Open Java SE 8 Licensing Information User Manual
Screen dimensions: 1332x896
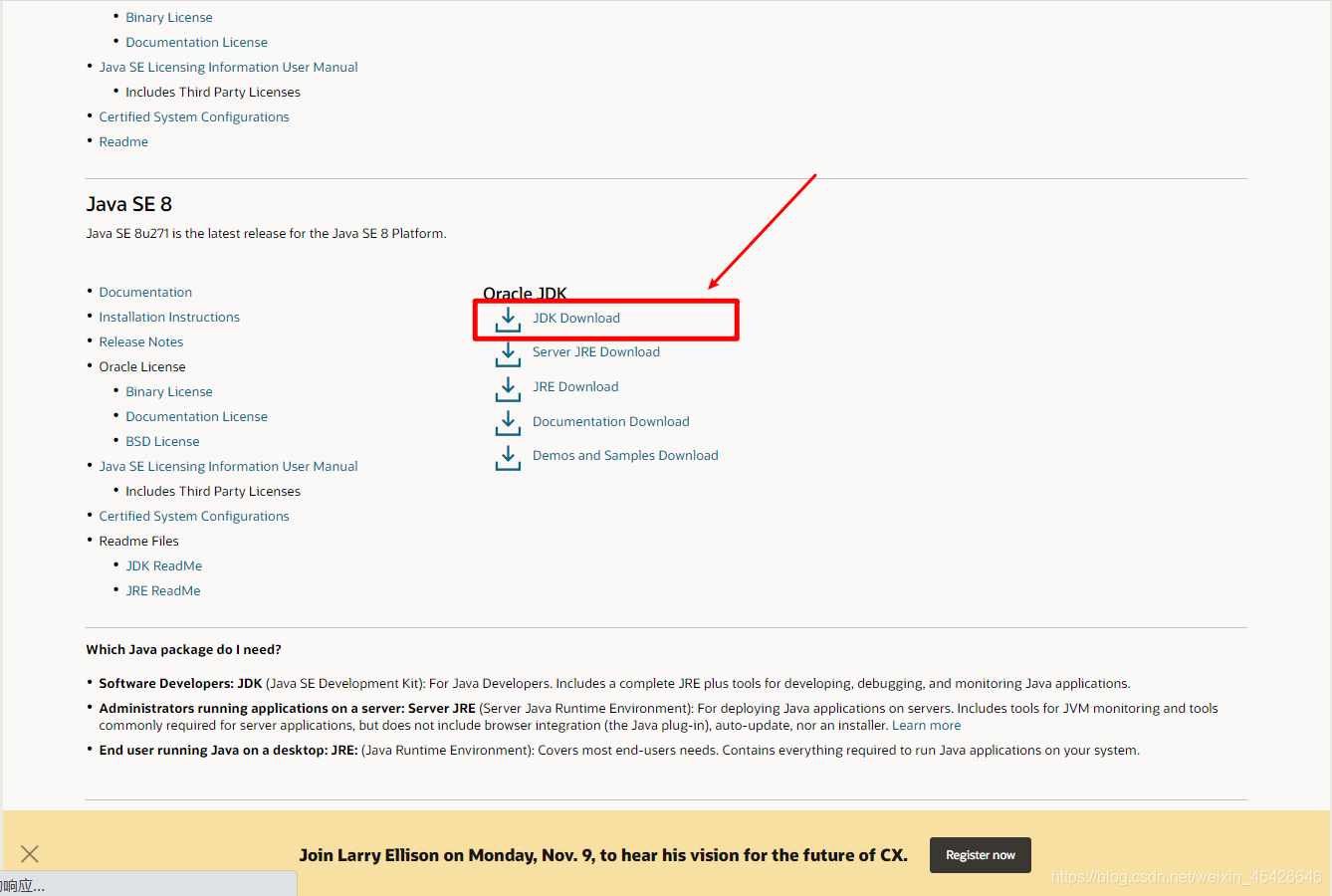pyautogui.click(x=228, y=466)
